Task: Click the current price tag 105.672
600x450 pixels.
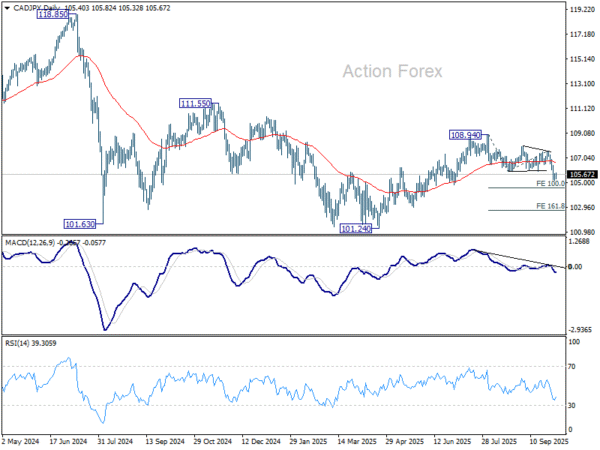Action: point(579,174)
